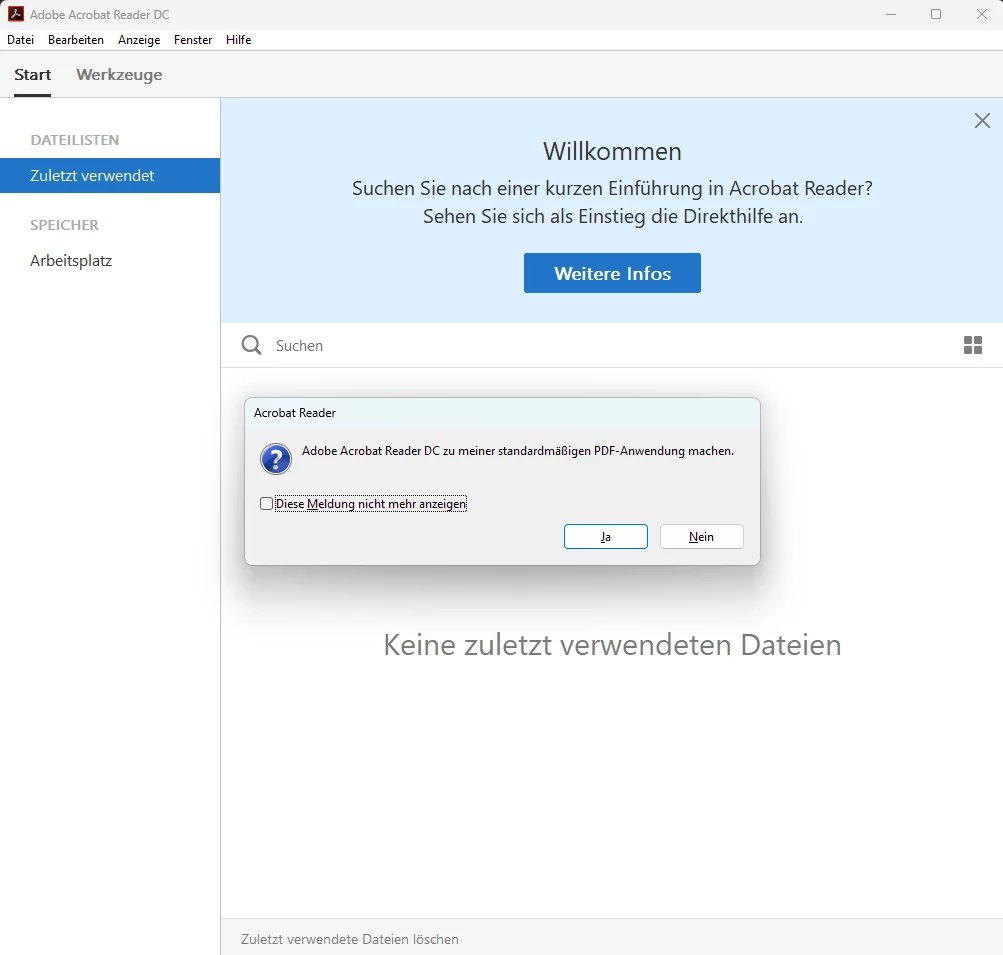
Task: Minimize the Acrobat Reader window
Action: point(890,14)
